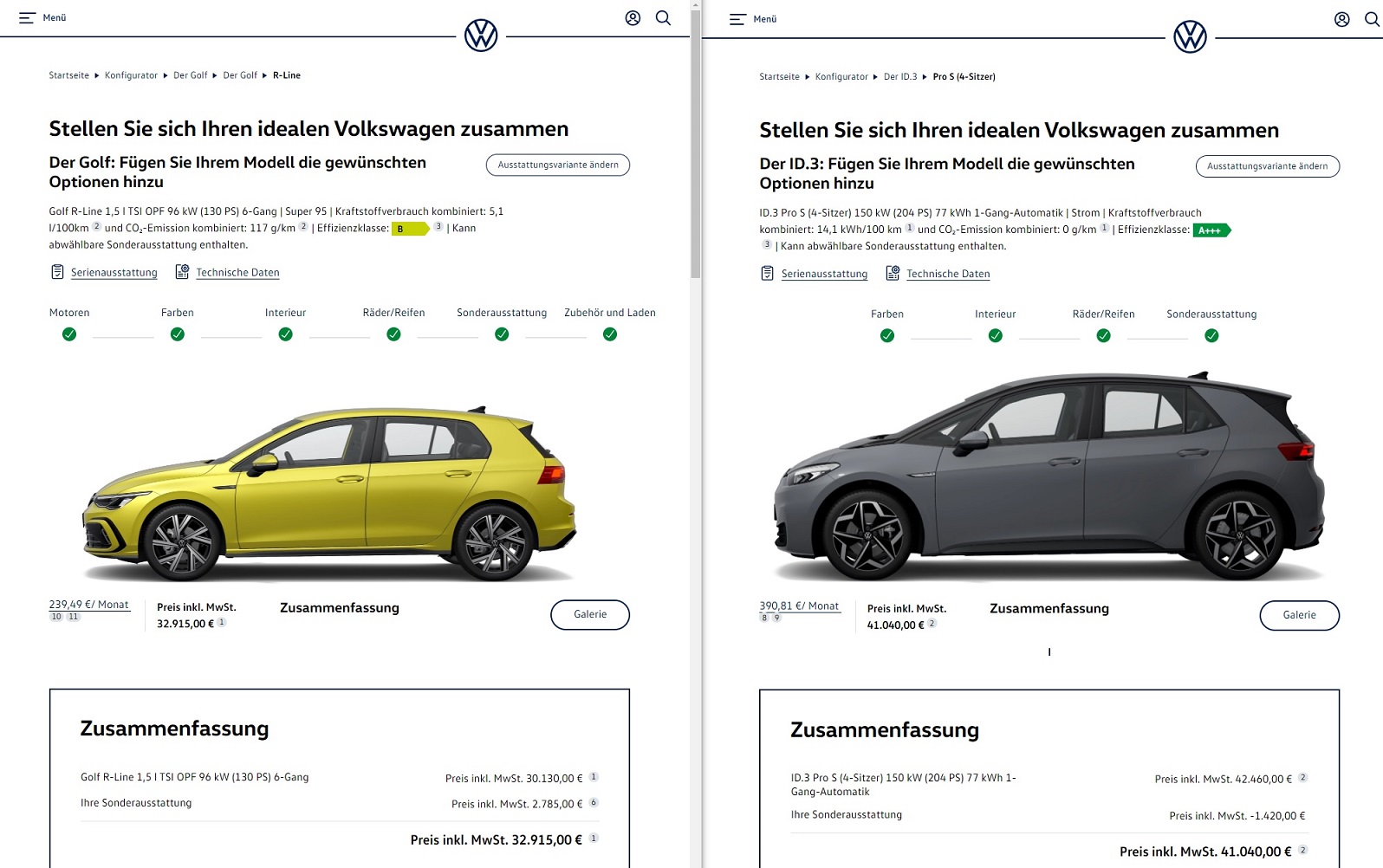This screenshot has height=868, width=1383.
Task: Click the Golf window's vertical scrollbar
Action: [695, 144]
